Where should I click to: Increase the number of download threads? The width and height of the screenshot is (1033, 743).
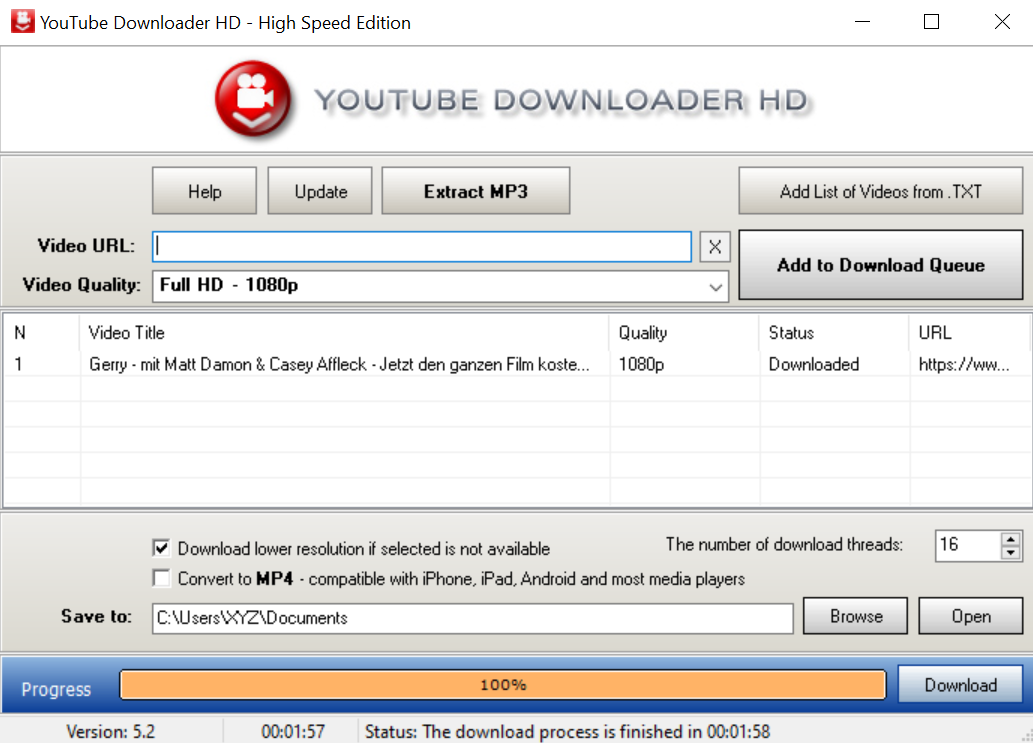1011,539
